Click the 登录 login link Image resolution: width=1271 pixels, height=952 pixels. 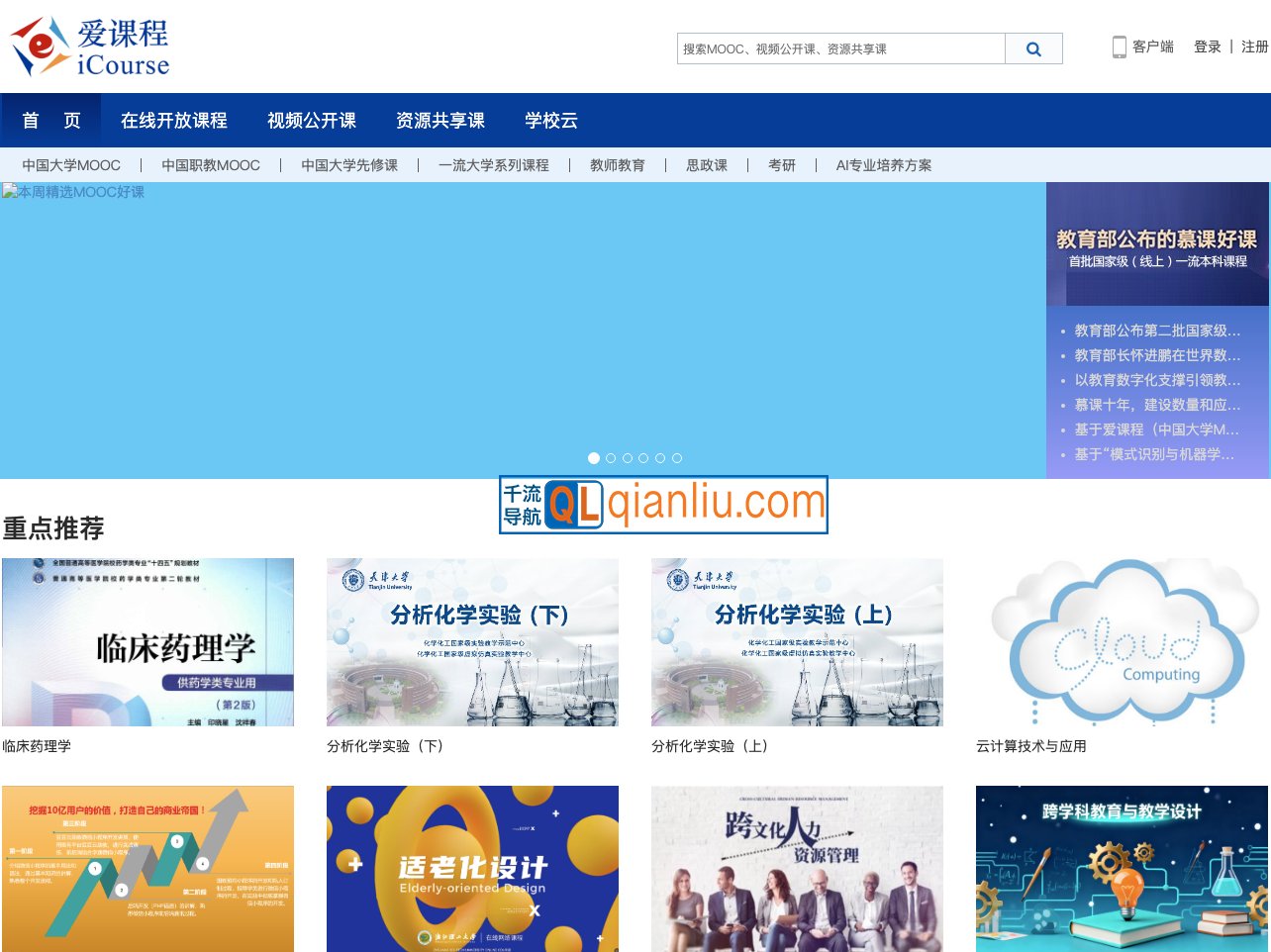[1207, 47]
